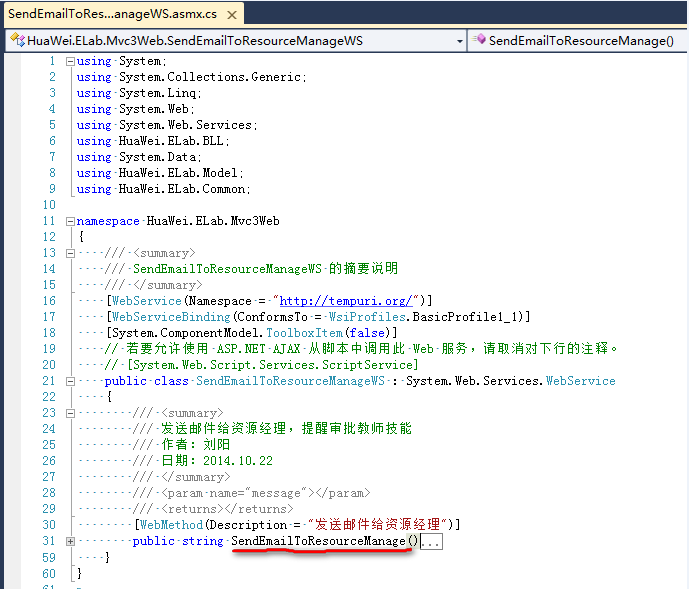Viewport: 689px width, 589px height.
Task: Click the class name SendEmailToResourceManageWS on line 21
Action: (290, 381)
